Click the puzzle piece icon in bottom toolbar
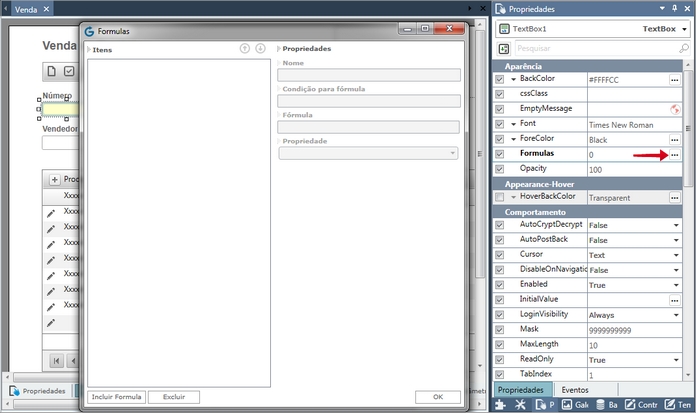696x413 pixels. (x=501, y=405)
